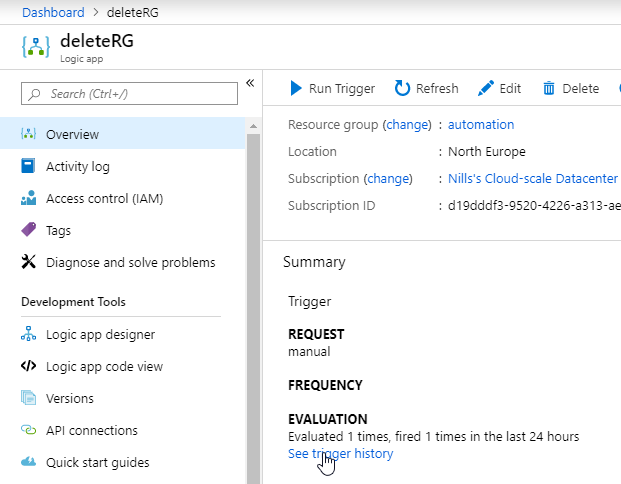Click the Delete trash can icon
The image size is (621, 484).
(549, 88)
